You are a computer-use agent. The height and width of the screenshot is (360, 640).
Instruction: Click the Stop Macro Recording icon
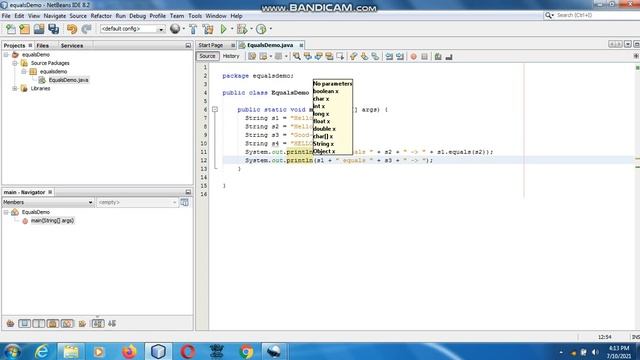click(x=424, y=56)
